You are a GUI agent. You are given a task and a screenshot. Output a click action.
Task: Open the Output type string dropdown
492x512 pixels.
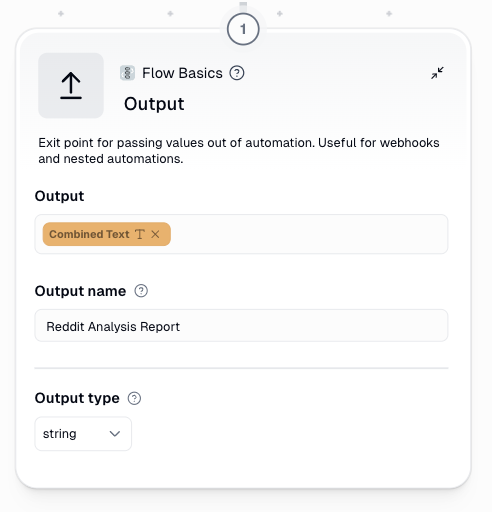point(83,434)
